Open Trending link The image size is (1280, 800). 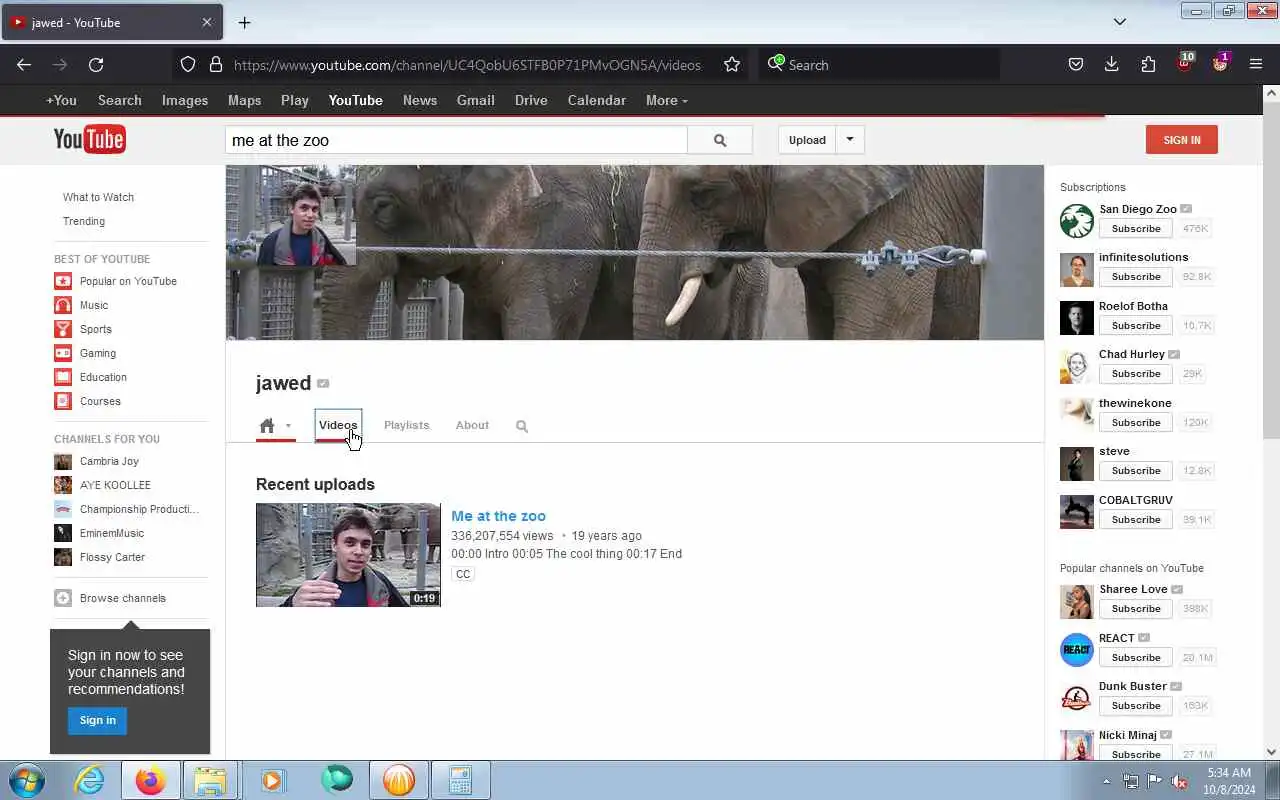[x=84, y=221]
